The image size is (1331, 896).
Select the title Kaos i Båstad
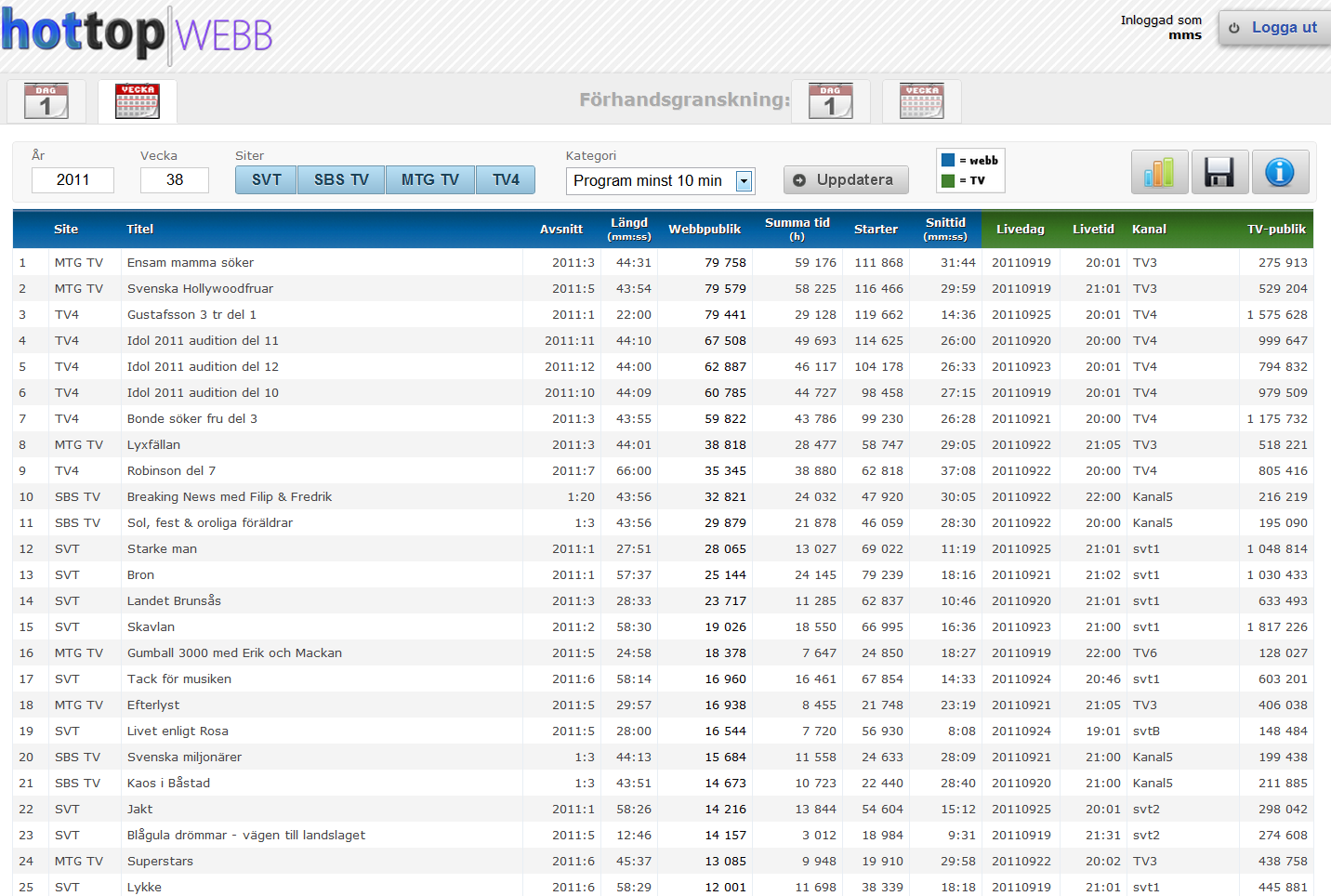pyautogui.click(x=168, y=783)
